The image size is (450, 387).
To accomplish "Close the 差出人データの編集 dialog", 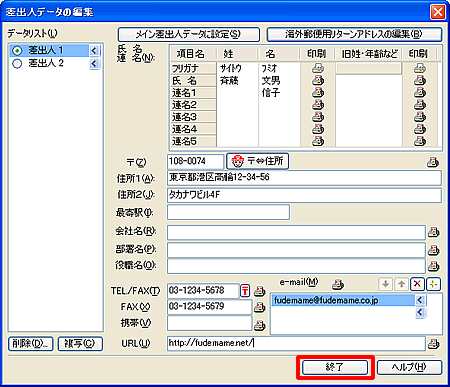I will coord(438,12).
